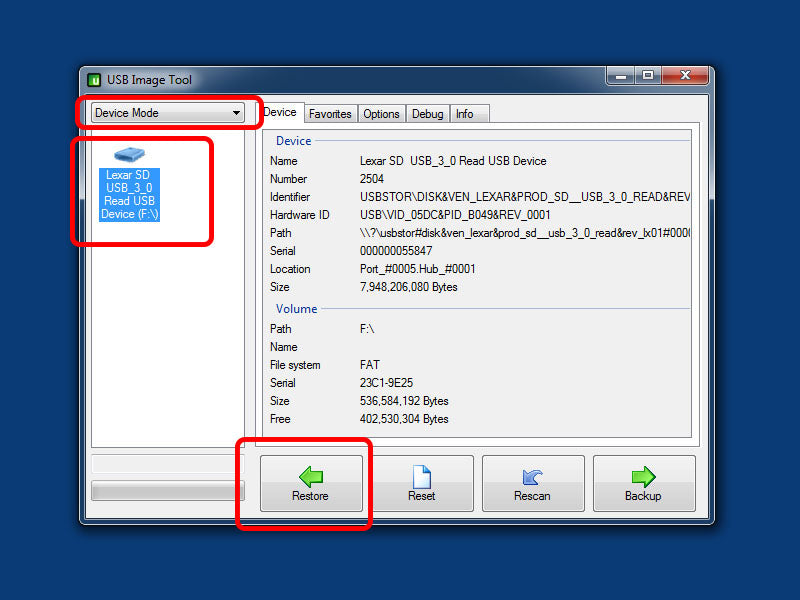Click the empty status field above progress bar
The image size is (800, 600).
pyautogui.click(x=168, y=464)
